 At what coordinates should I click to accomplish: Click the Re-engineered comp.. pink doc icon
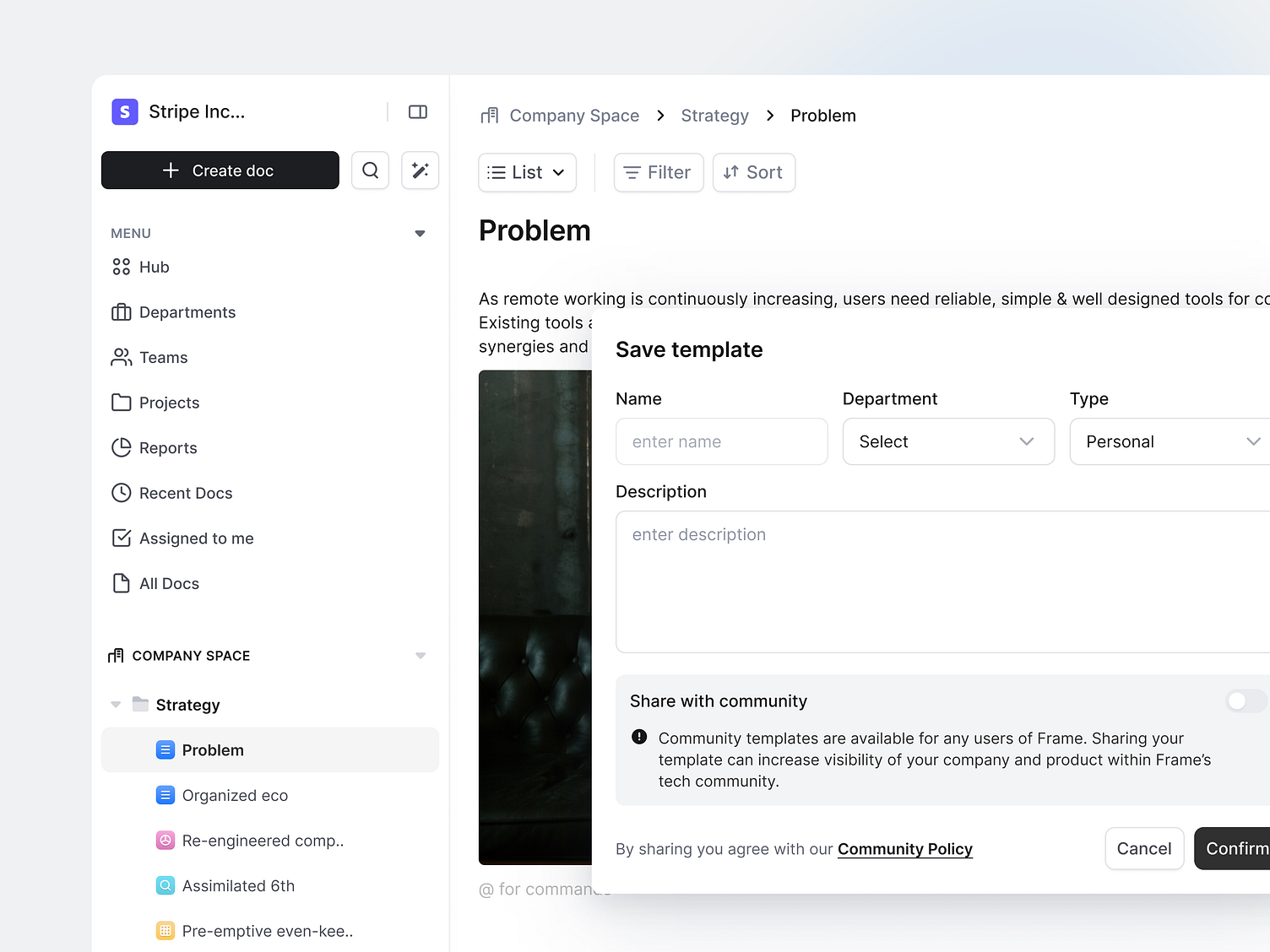pyautogui.click(x=166, y=841)
